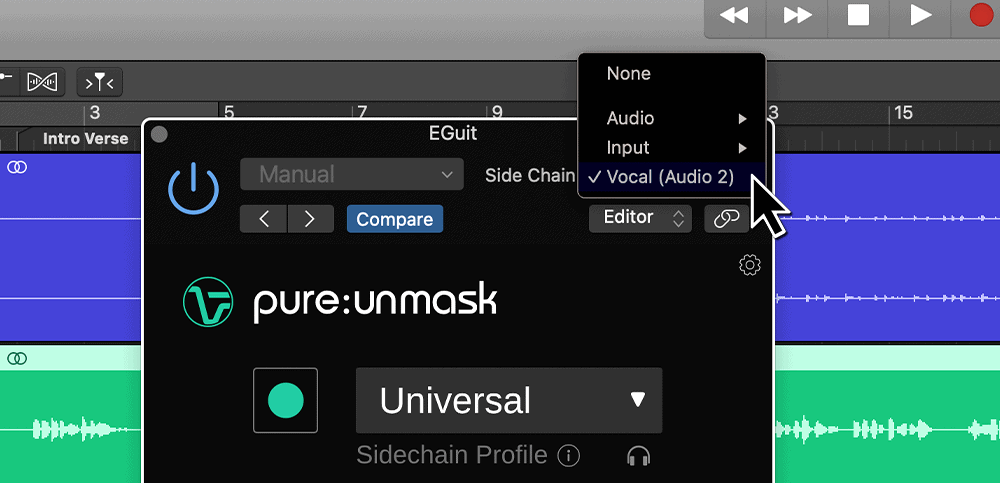Open pure:unmask settings gear
This screenshot has width=1000, height=483.
click(x=750, y=265)
